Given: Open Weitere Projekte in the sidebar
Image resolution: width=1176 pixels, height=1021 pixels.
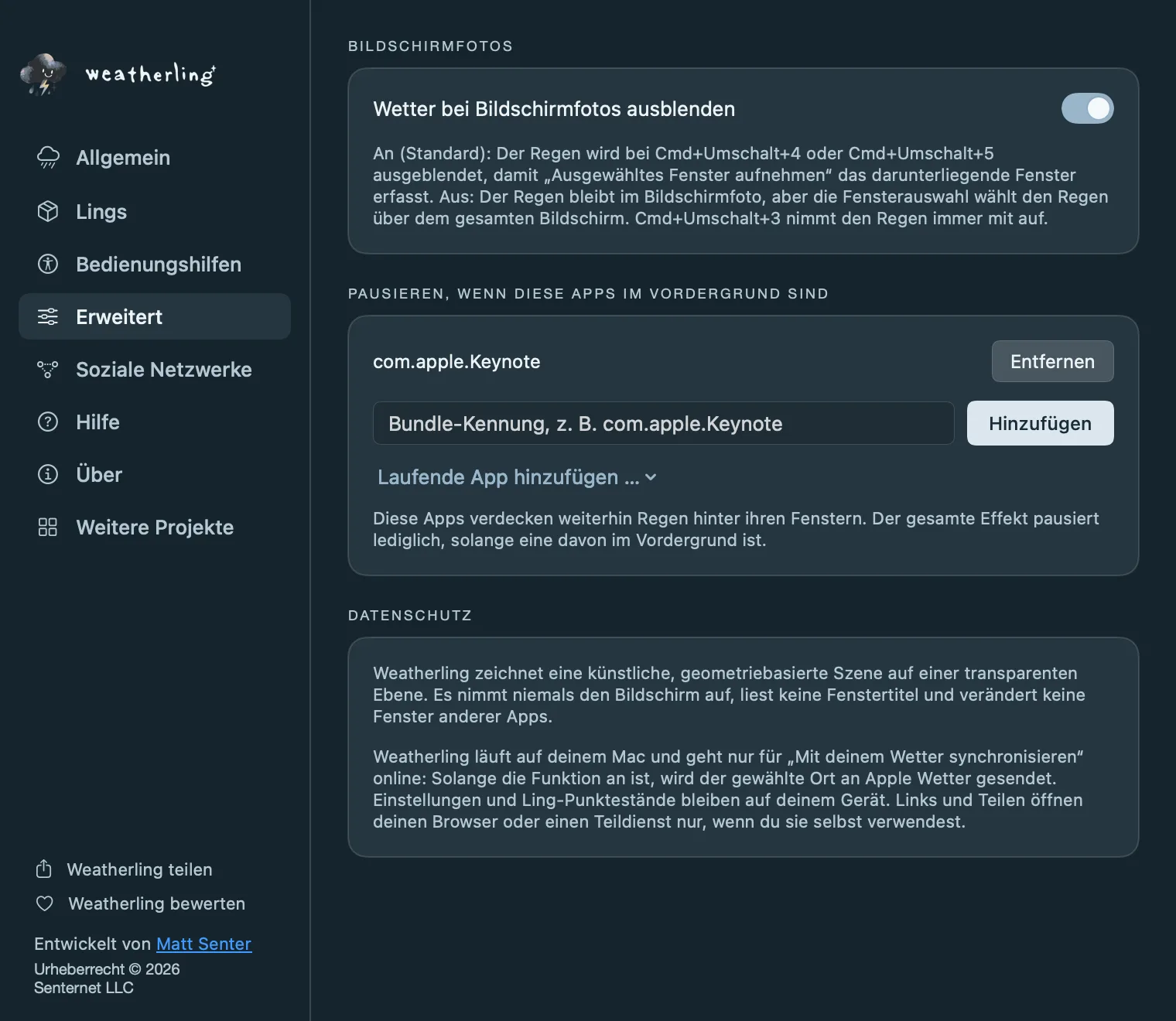Looking at the screenshot, I should 155,527.
